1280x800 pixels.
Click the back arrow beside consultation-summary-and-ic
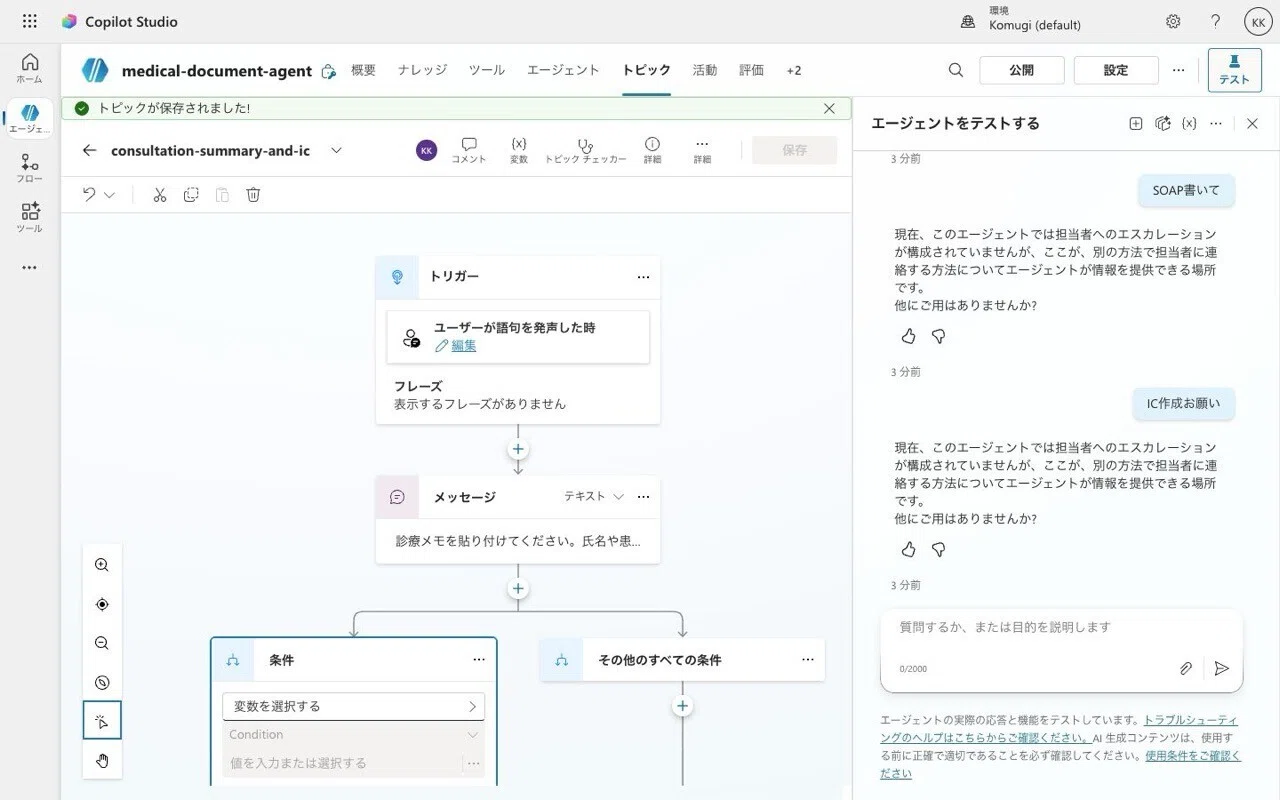[89, 150]
